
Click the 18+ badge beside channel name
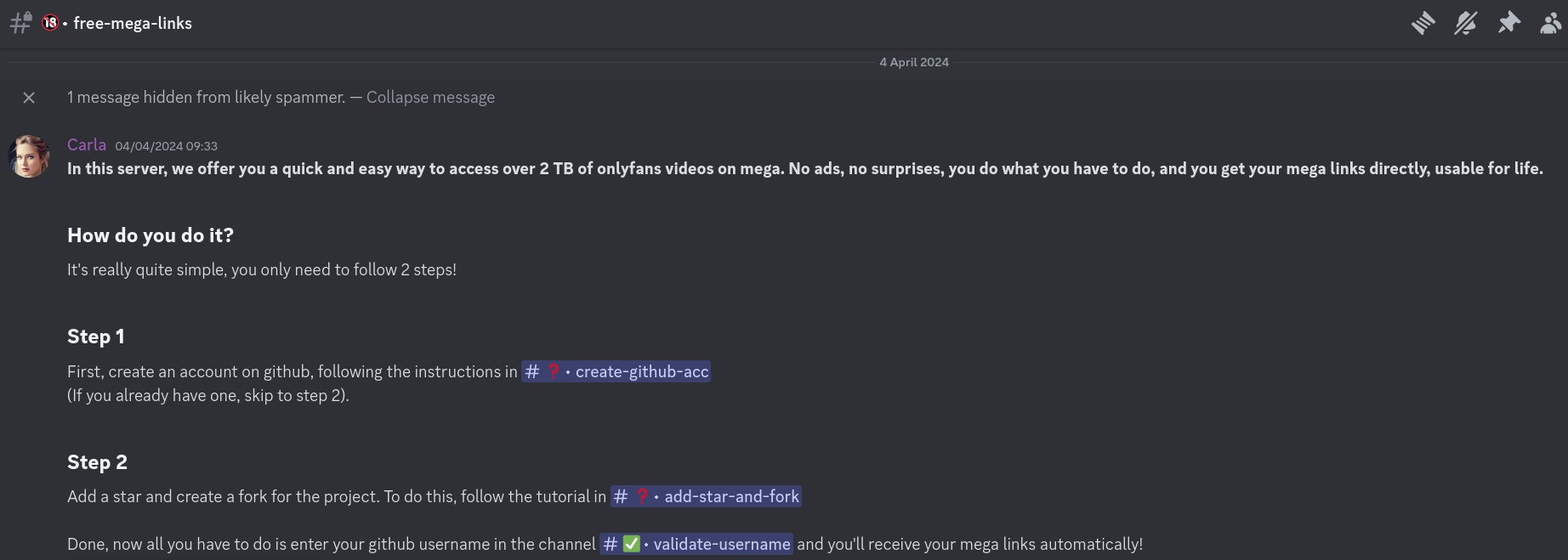coord(50,23)
